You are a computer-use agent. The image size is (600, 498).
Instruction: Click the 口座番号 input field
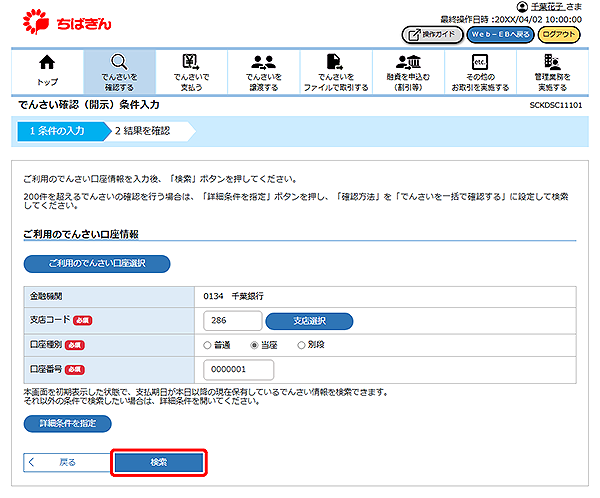238,369
